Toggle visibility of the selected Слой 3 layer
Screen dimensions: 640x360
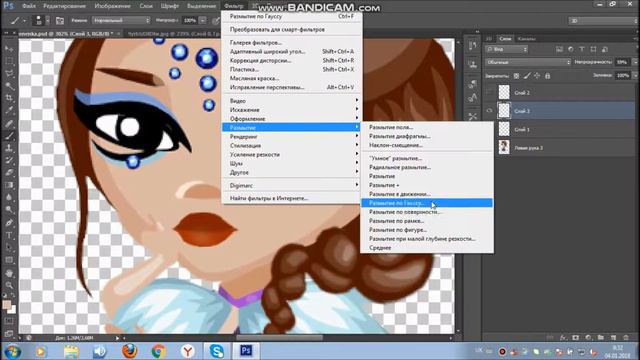point(489,111)
